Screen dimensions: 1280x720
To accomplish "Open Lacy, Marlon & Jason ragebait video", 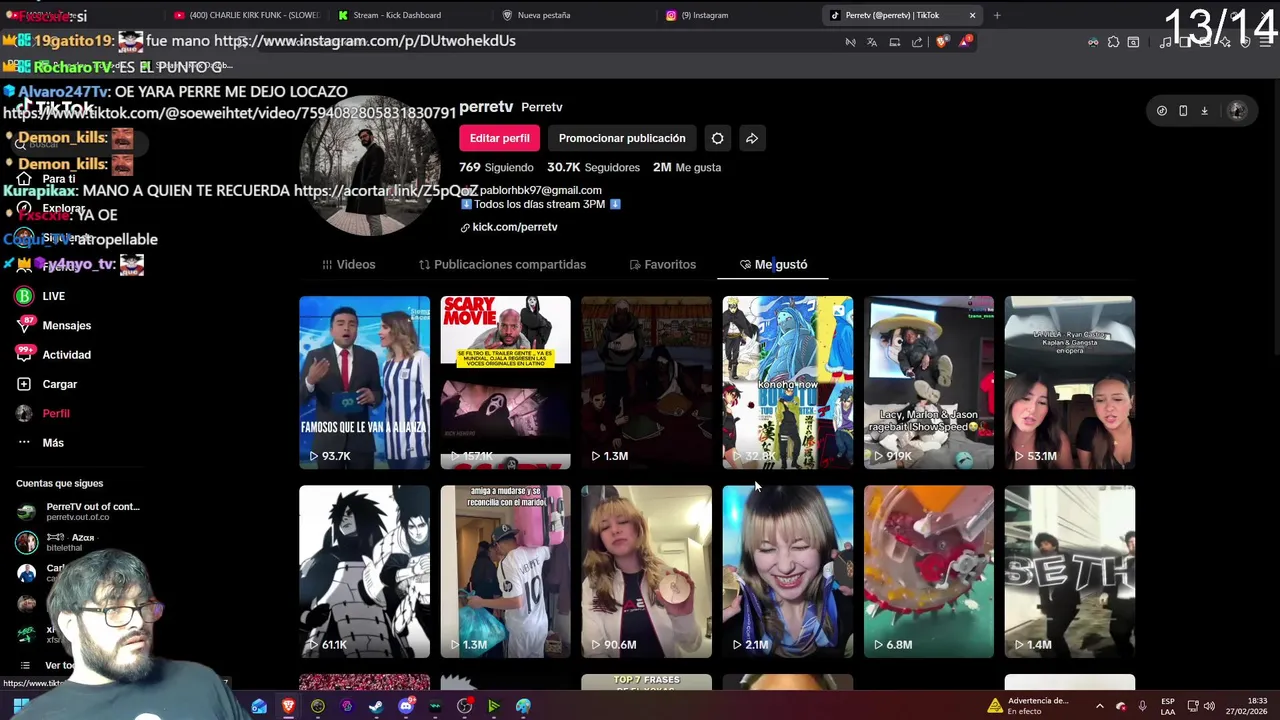I will (x=928, y=382).
